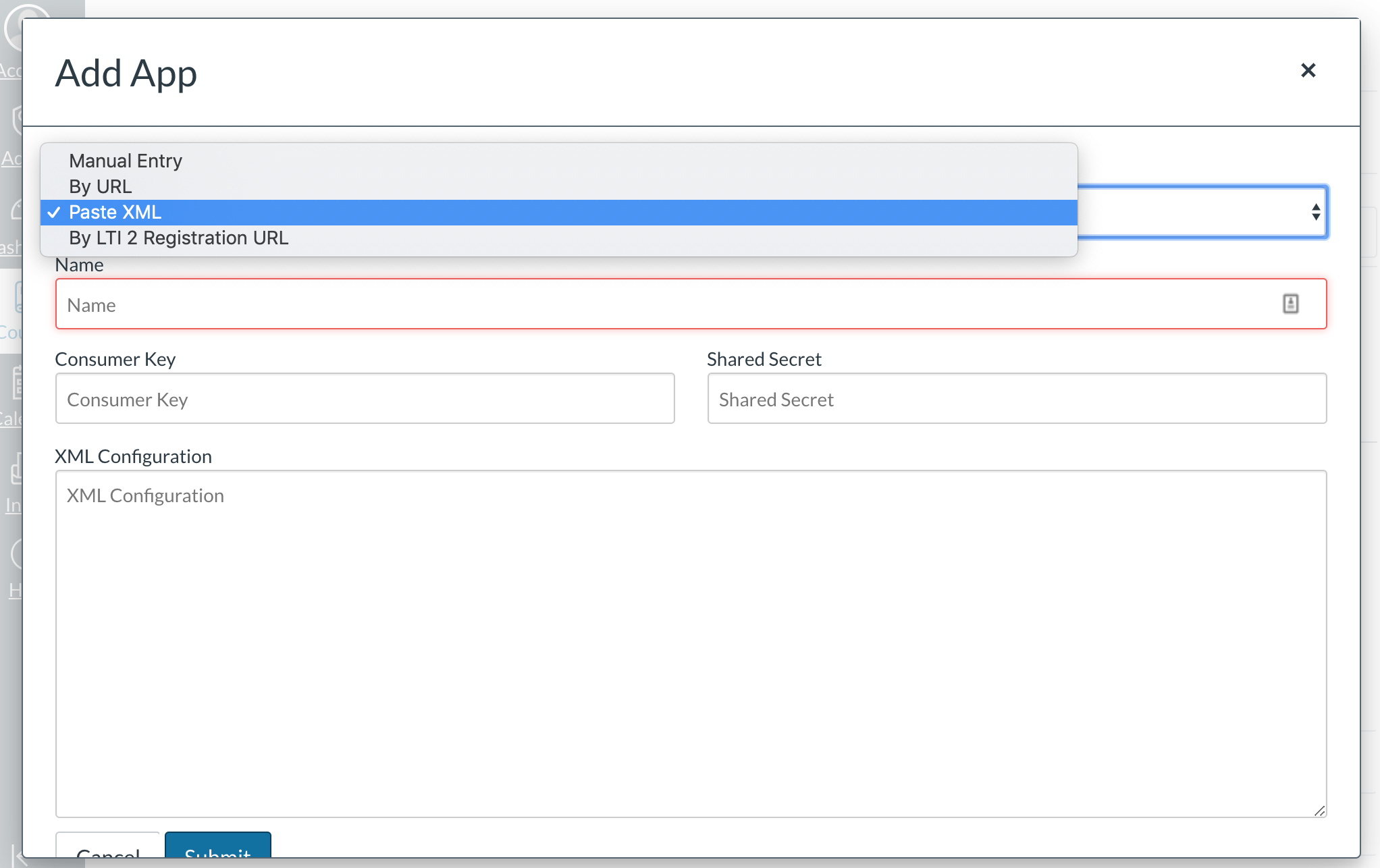Click into the Consumer Key field
The height and width of the screenshot is (868, 1380).
(x=365, y=399)
